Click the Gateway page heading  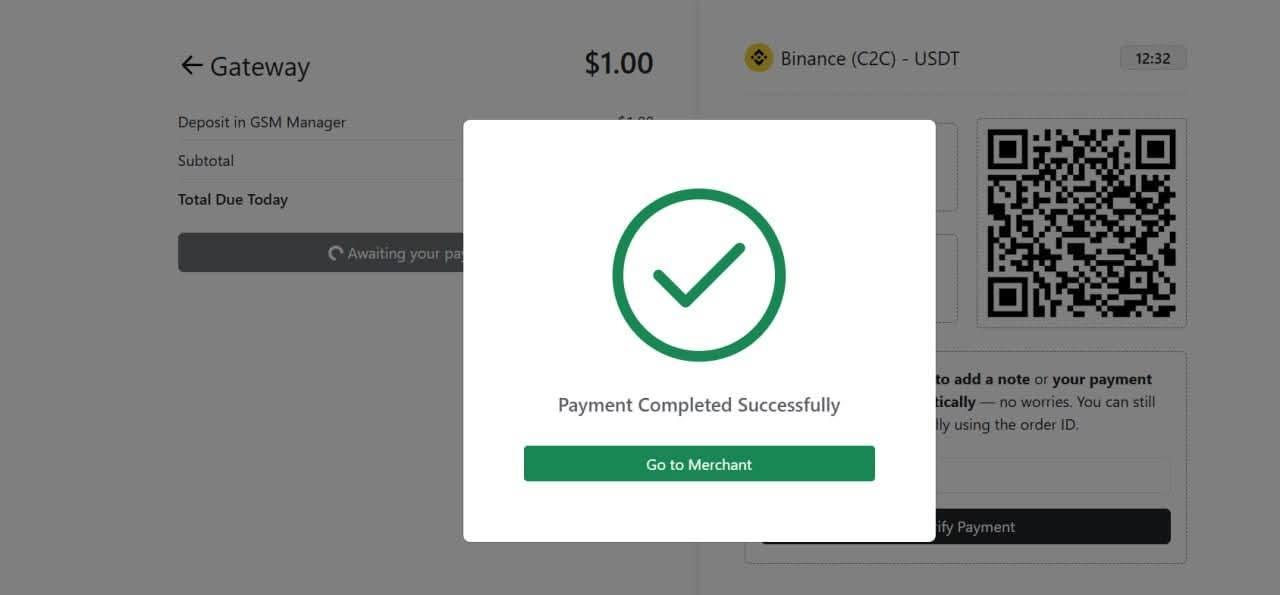(x=260, y=67)
